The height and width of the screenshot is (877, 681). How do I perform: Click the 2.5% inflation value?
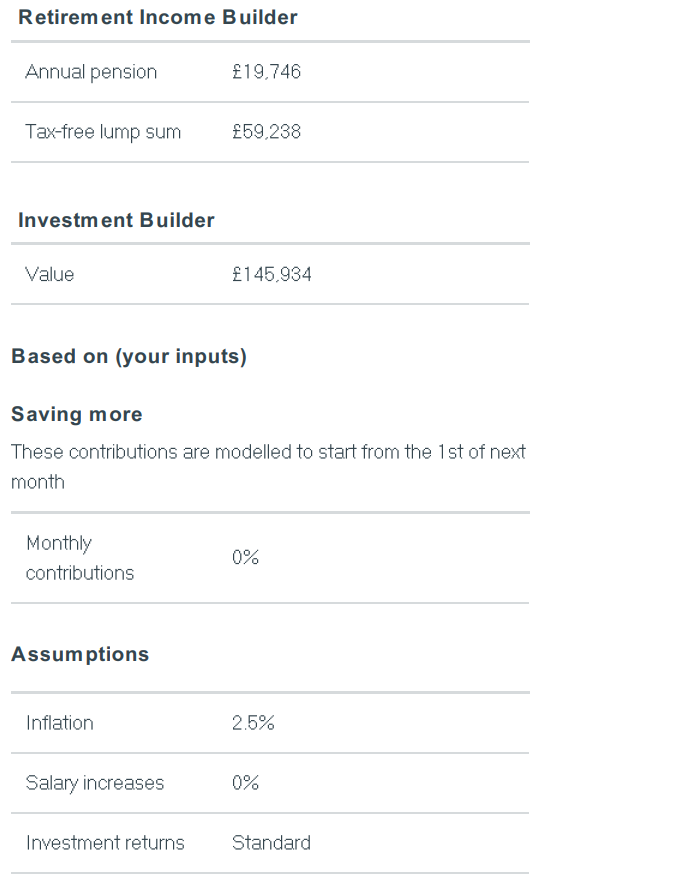[x=253, y=723]
